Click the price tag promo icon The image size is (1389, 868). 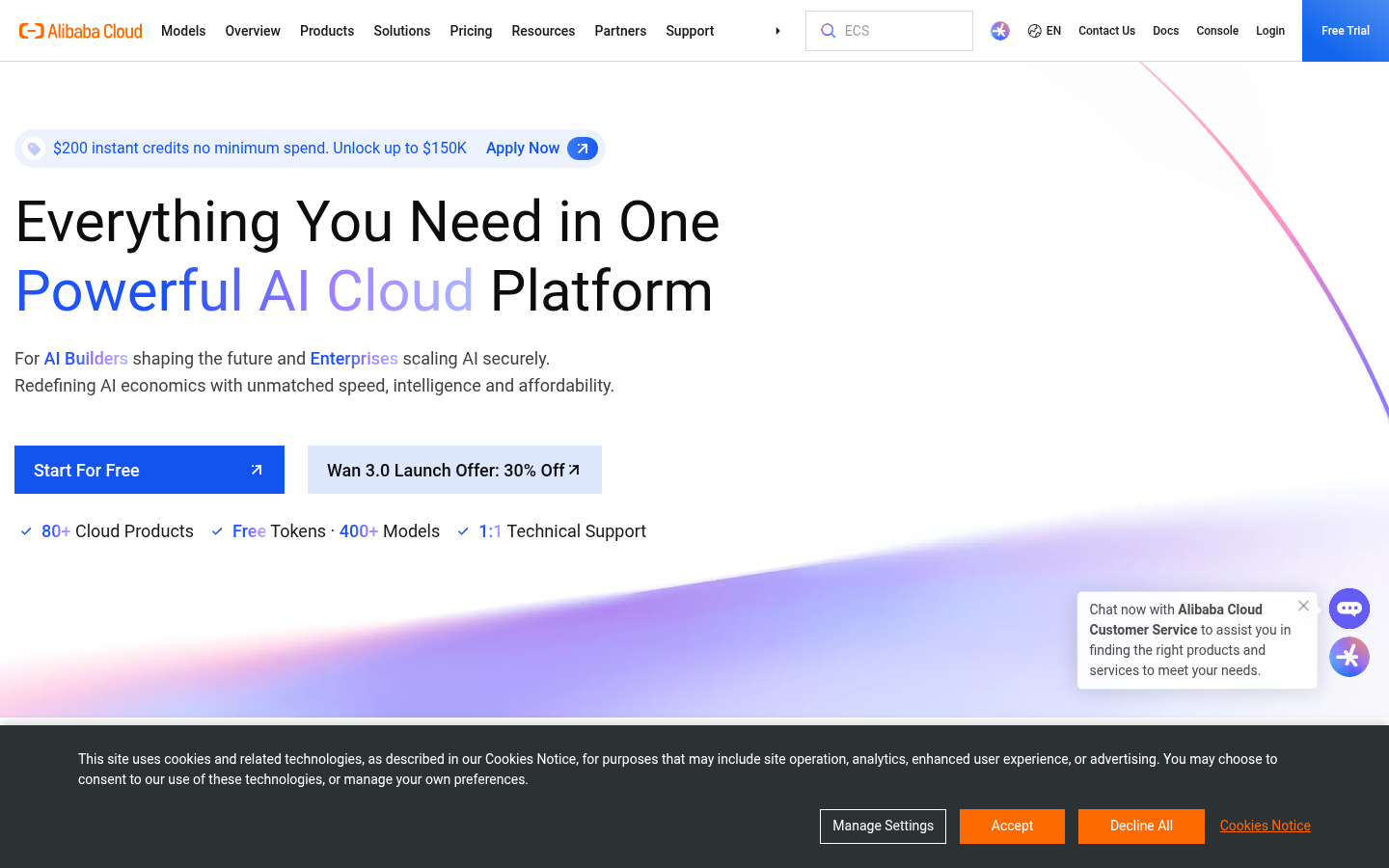34,149
